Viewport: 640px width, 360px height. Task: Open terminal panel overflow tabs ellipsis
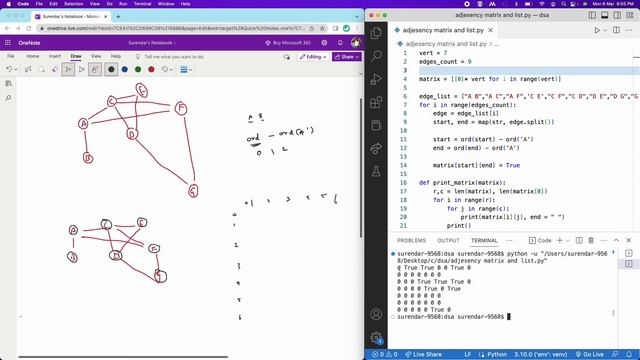[509, 240]
